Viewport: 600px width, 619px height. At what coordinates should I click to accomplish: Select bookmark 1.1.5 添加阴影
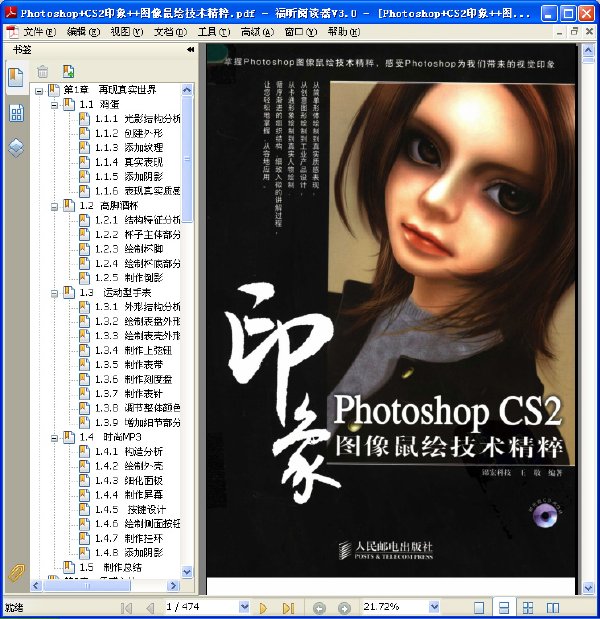[129, 176]
